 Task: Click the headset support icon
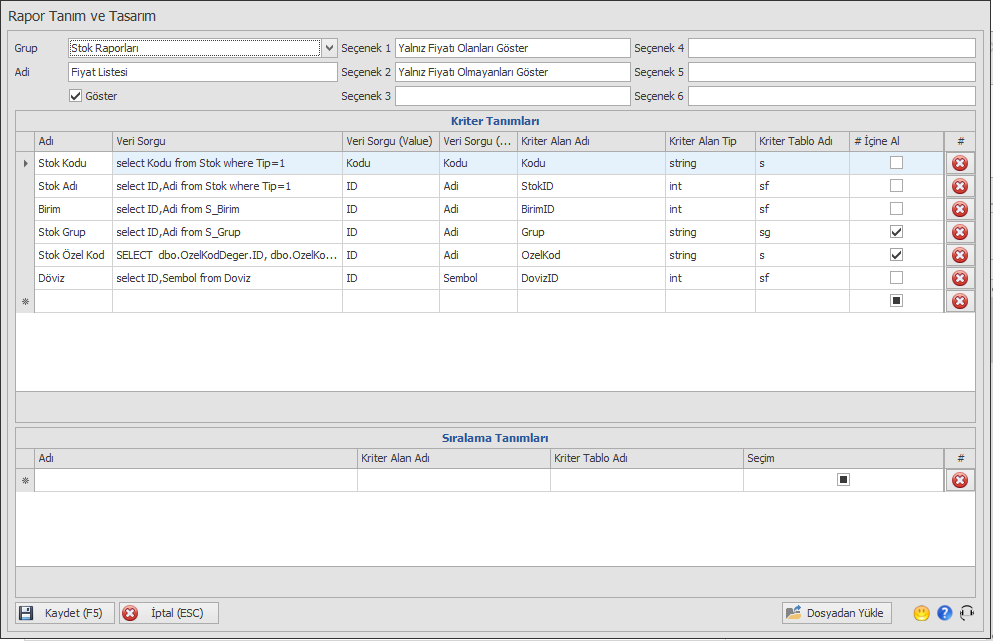pyautogui.click(x=967, y=613)
